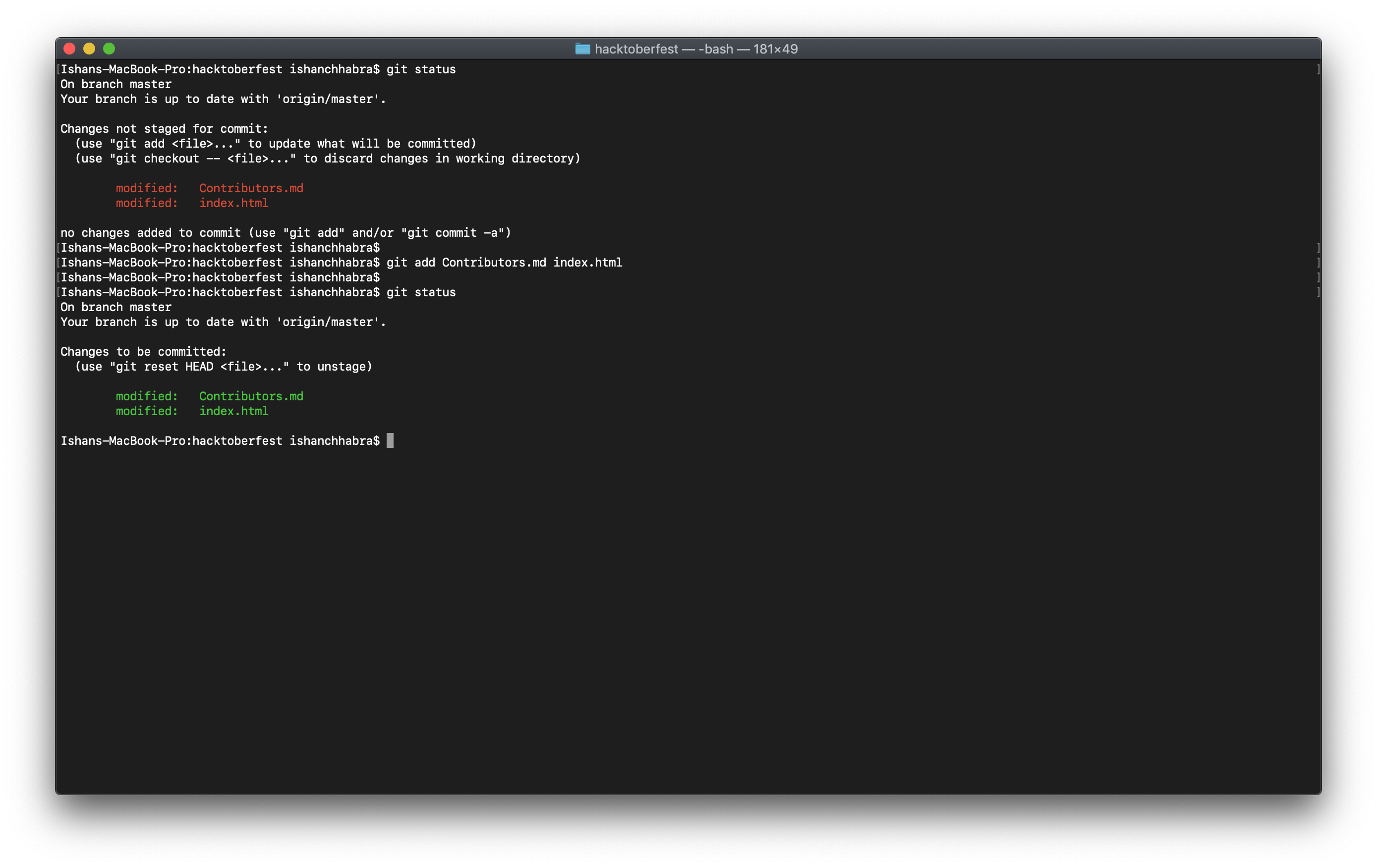Click the red index.html filename

[x=233, y=203]
